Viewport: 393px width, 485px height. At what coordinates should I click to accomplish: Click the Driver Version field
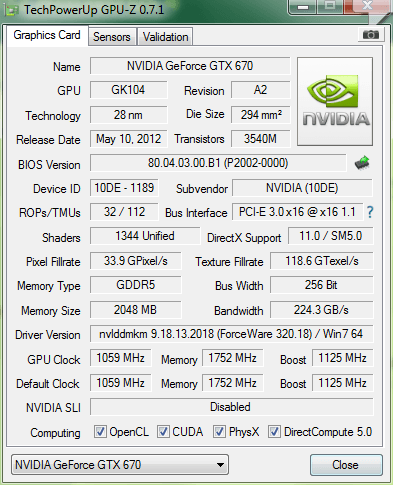231,334
